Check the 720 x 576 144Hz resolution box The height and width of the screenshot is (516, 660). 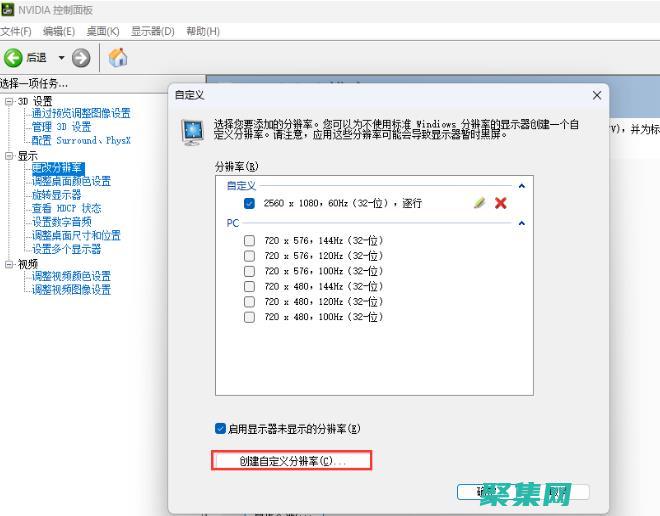pos(249,241)
